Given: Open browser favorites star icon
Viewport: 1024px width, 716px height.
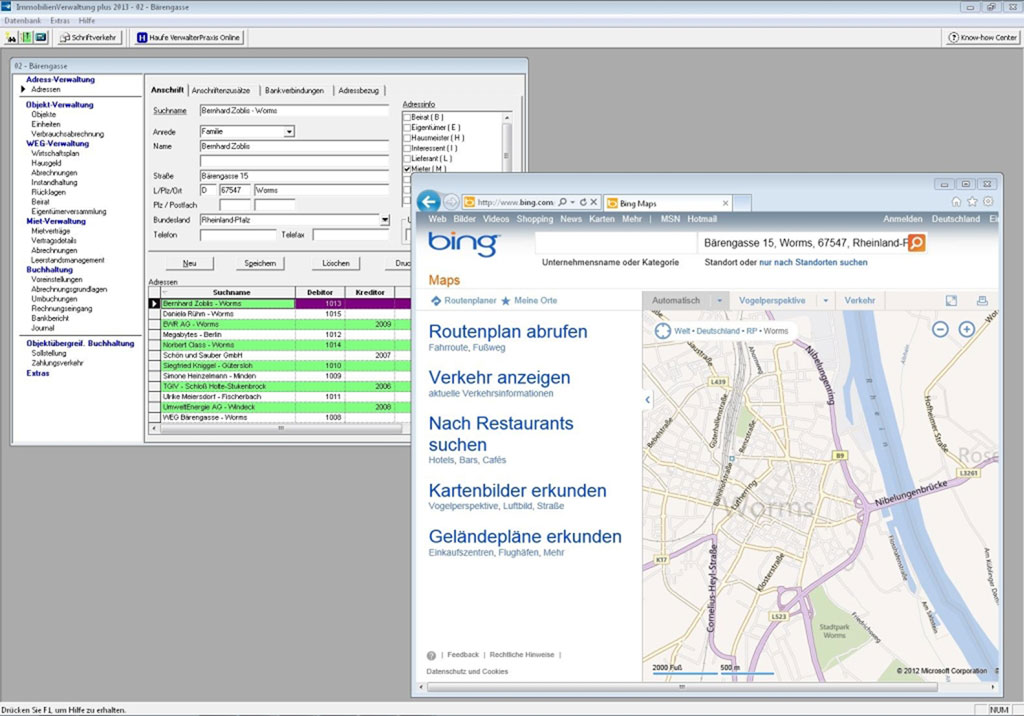Looking at the screenshot, I should coord(972,201).
